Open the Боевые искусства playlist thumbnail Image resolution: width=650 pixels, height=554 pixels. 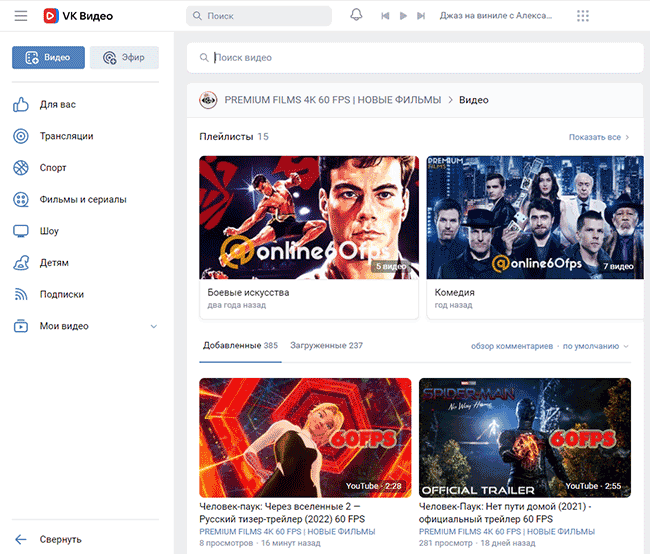(x=309, y=217)
